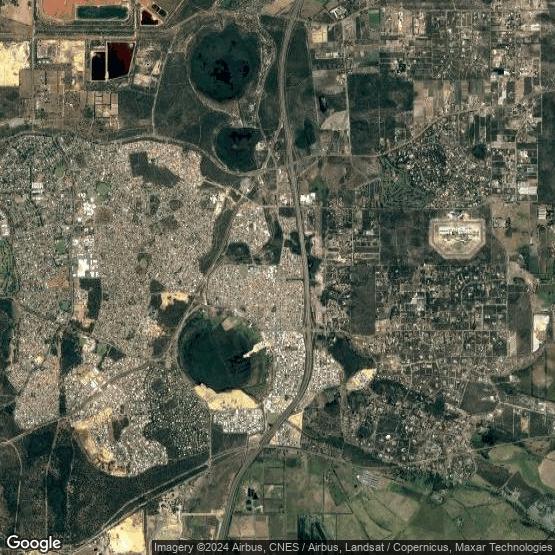This screenshot has height=555, width=555.
Task: Click the dark rectangular forest block east of the highway
Action: [362, 301]
